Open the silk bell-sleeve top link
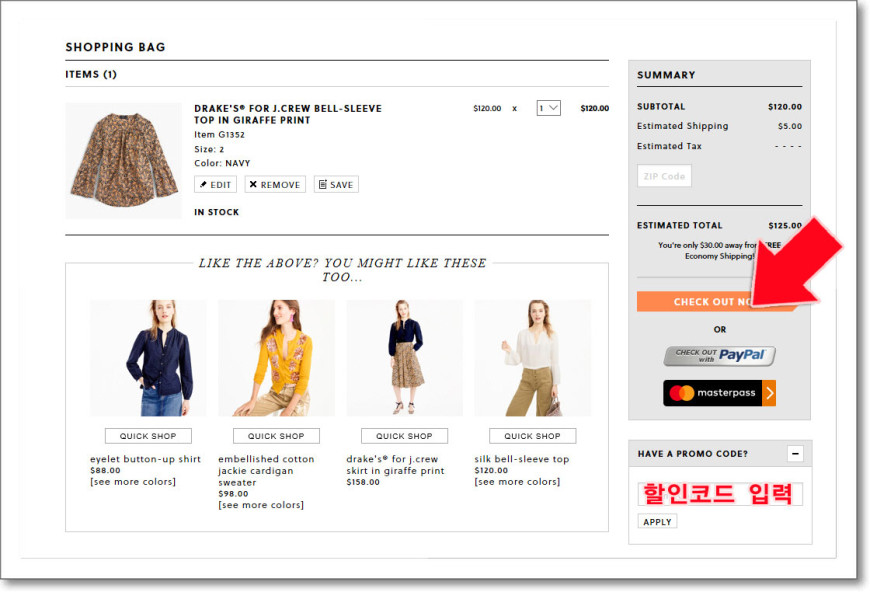Image resolution: width=870 pixels, height=592 pixels. coord(522,459)
